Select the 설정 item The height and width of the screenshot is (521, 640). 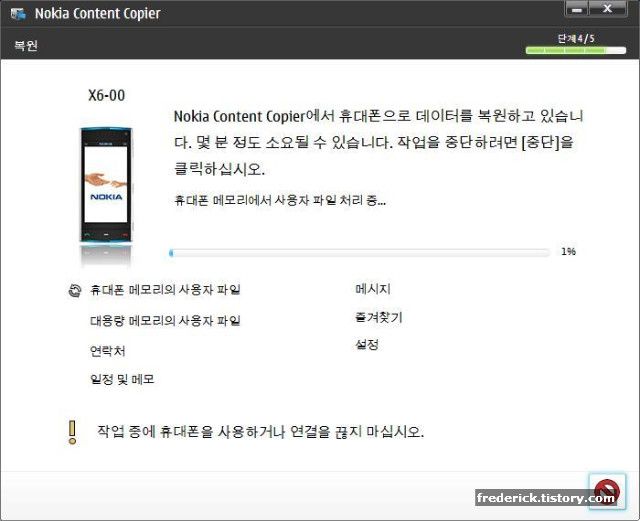[x=367, y=345]
